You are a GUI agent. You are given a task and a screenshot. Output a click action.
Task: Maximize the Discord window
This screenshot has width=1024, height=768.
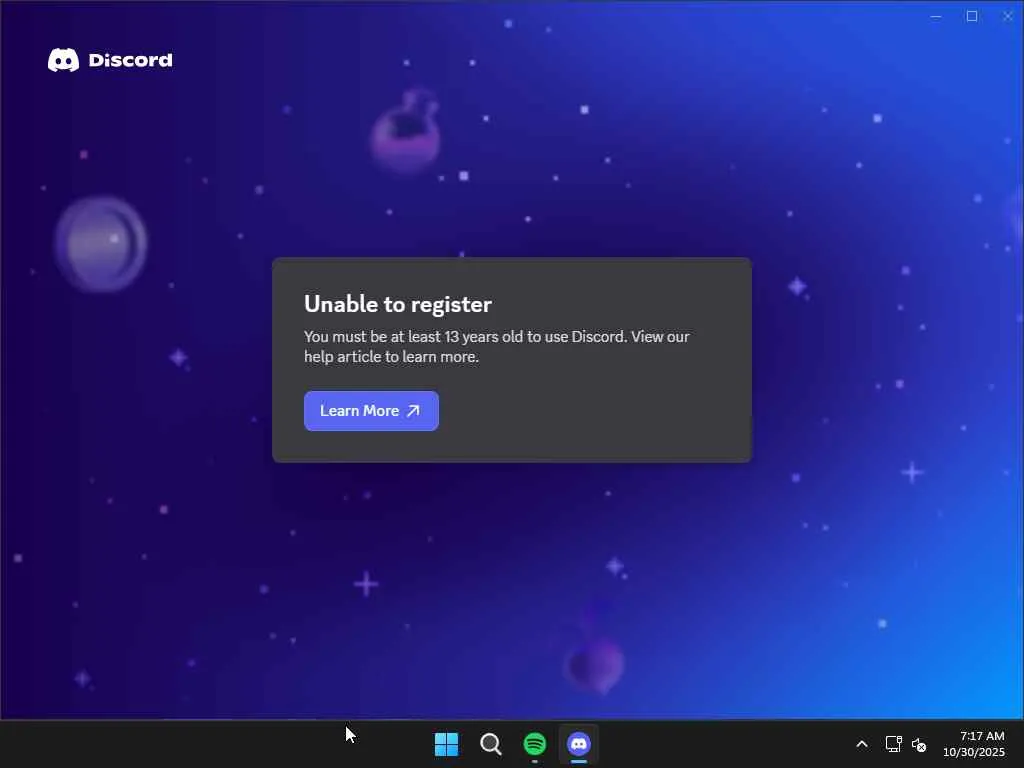[x=972, y=16]
